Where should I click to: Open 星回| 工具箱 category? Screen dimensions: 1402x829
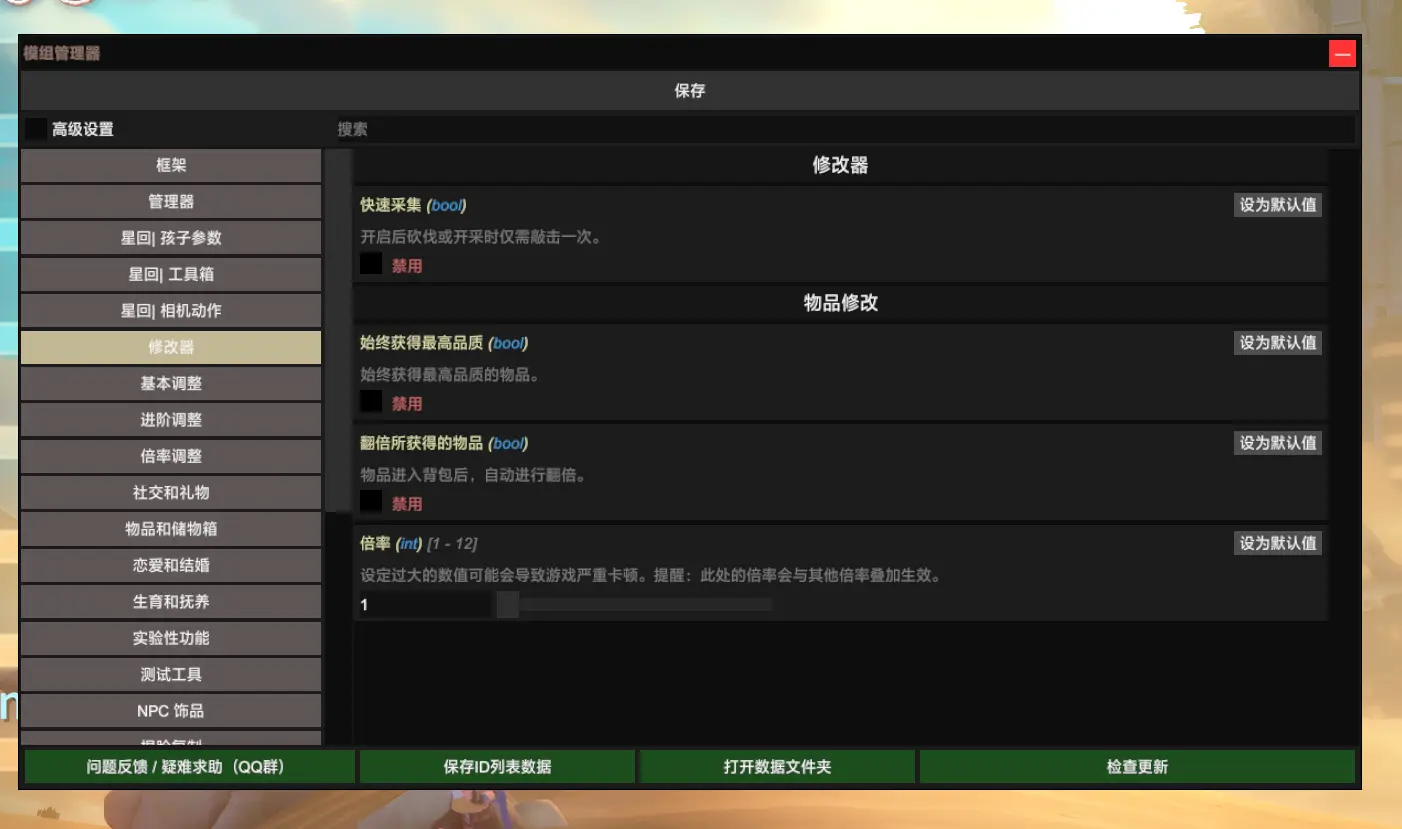(x=171, y=275)
